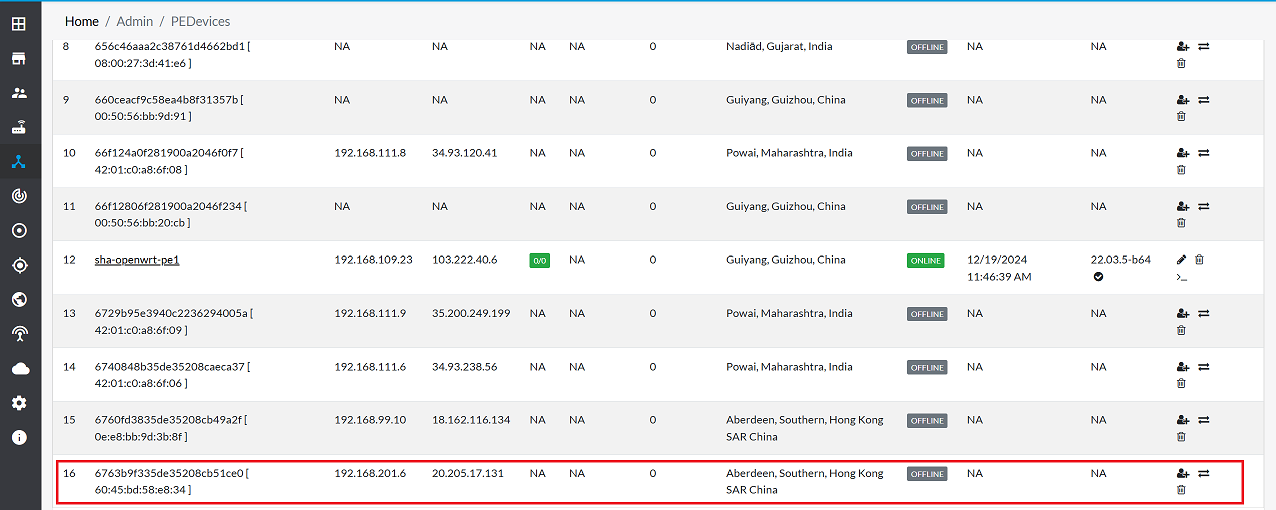1276x510 pixels.
Task: Click swap arrows icon for row 8 device
Action: click(1204, 46)
